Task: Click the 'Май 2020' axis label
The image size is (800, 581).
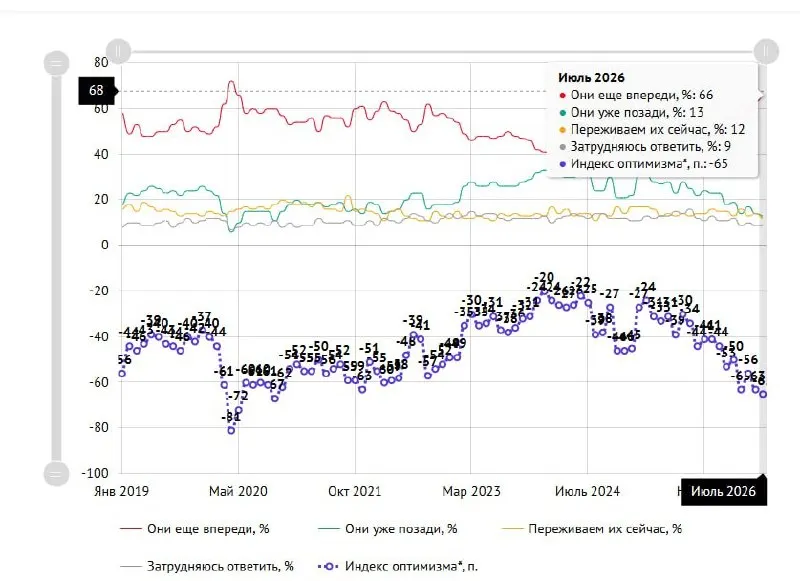Action: pyautogui.click(x=238, y=491)
